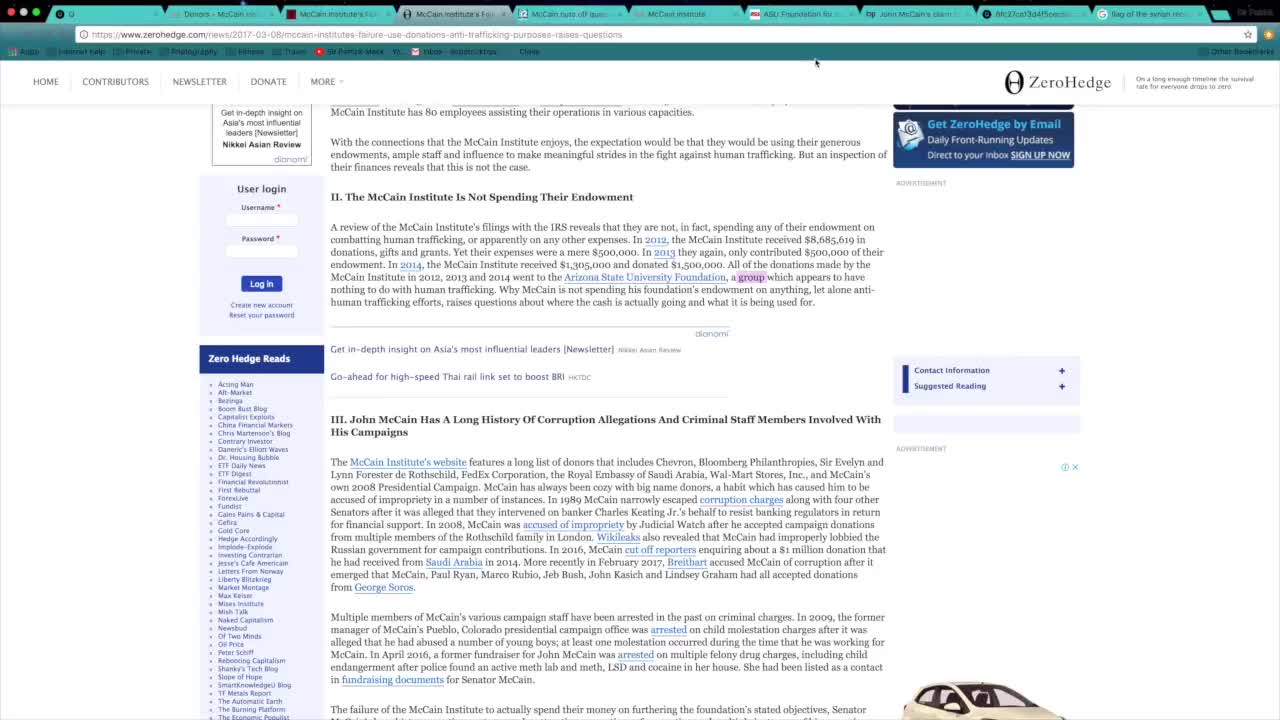Open ETF Daily News link
Viewport: 1280px width, 720px height.
pos(242,465)
